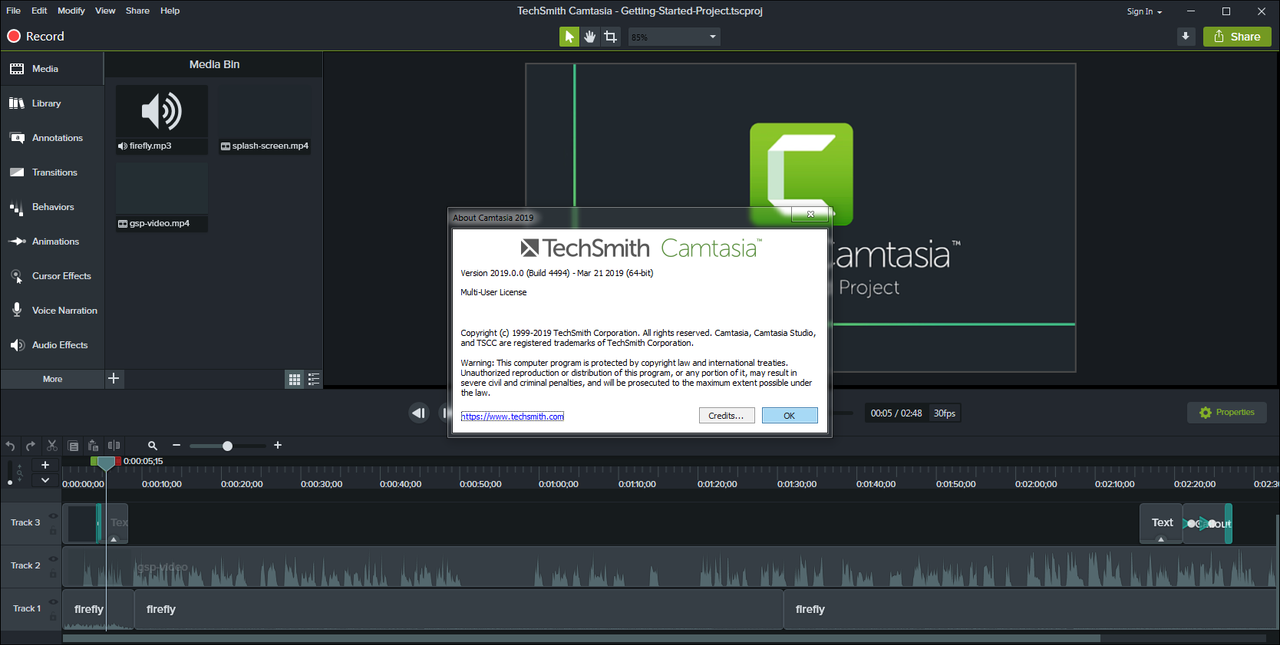The height and width of the screenshot is (645, 1280).
Task: Open the Properties panel
Action: point(1227,412)
